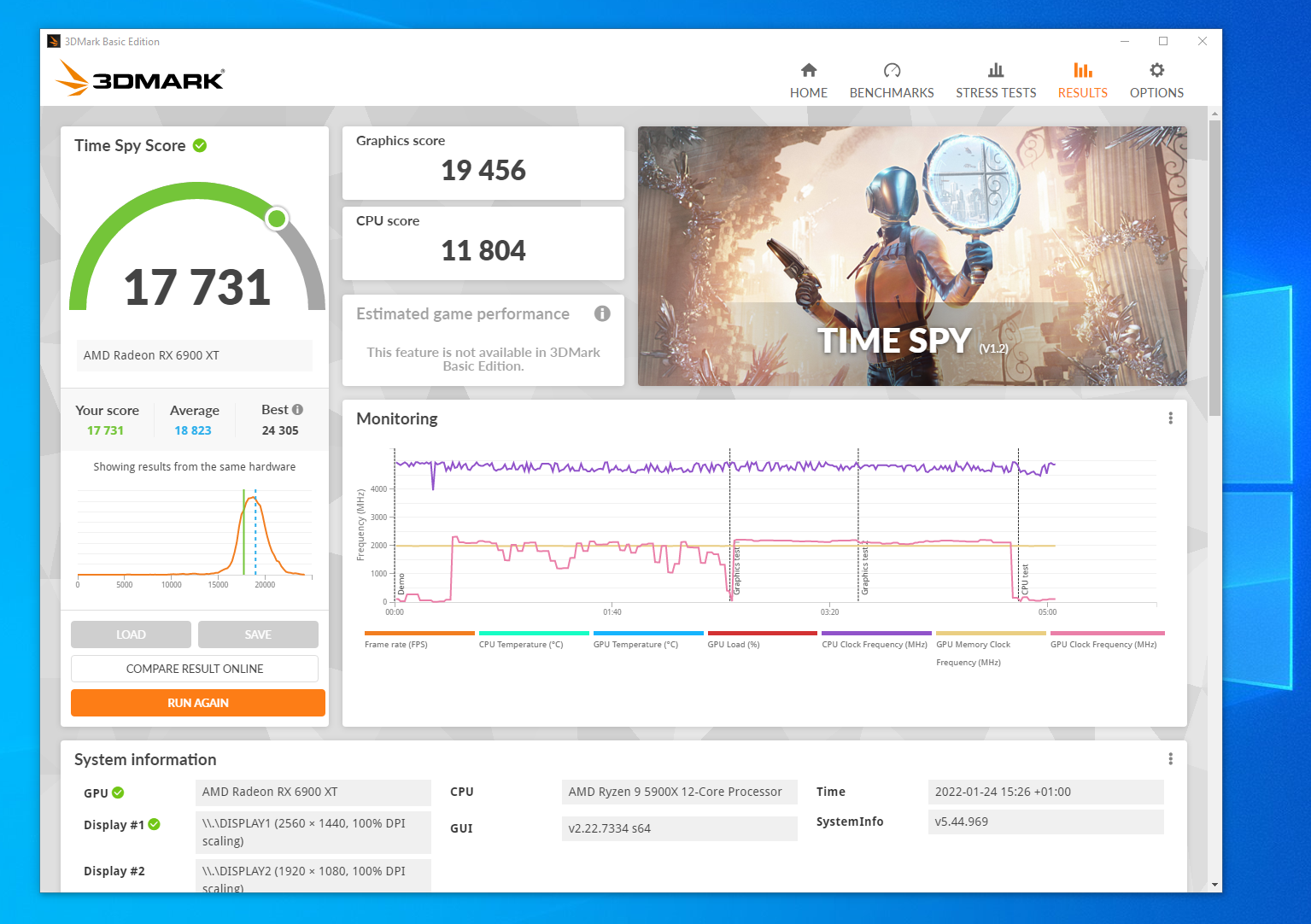Viewport: 1311px width, 924px height.
Task: Click the best score value 24 305
Action: tap(280, 430)
